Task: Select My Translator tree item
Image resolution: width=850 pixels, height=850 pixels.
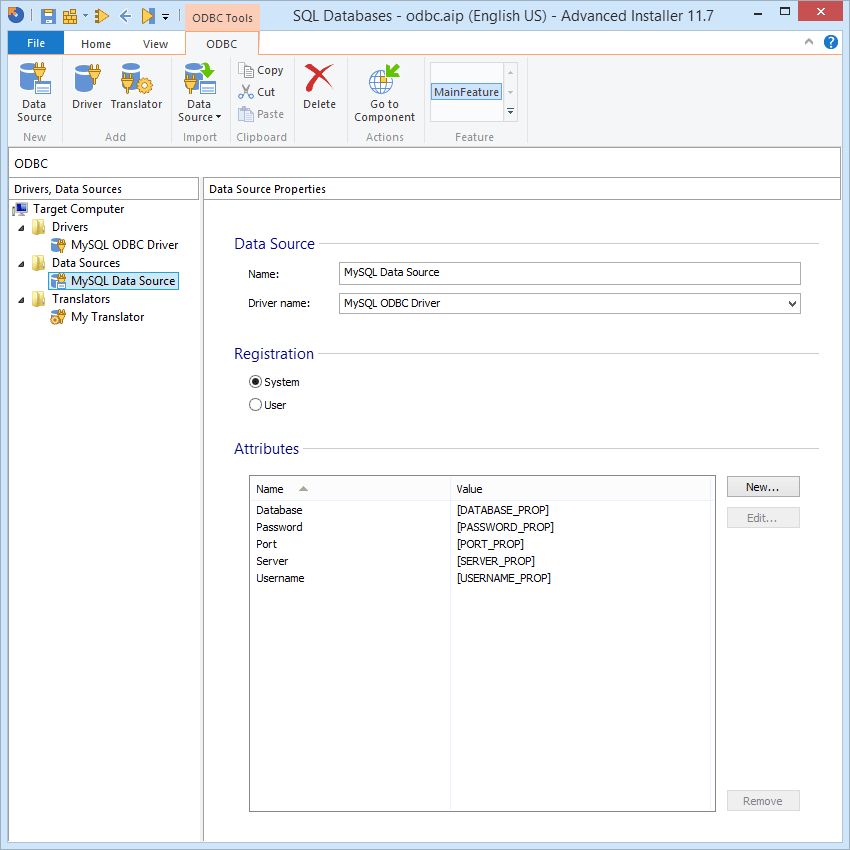Action: pyautogui.click(x=107, y=317)
